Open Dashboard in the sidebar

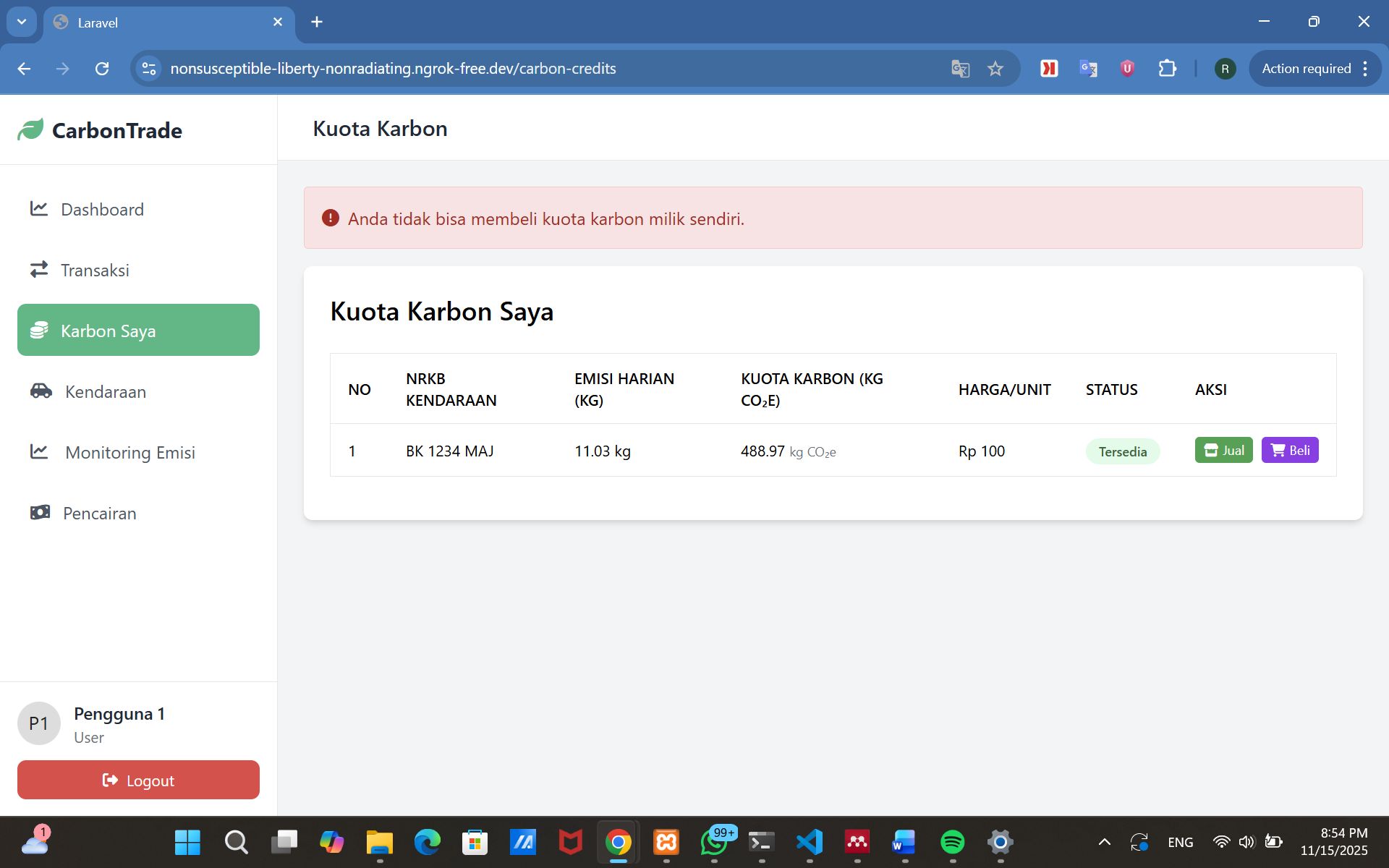coord(138,209)
